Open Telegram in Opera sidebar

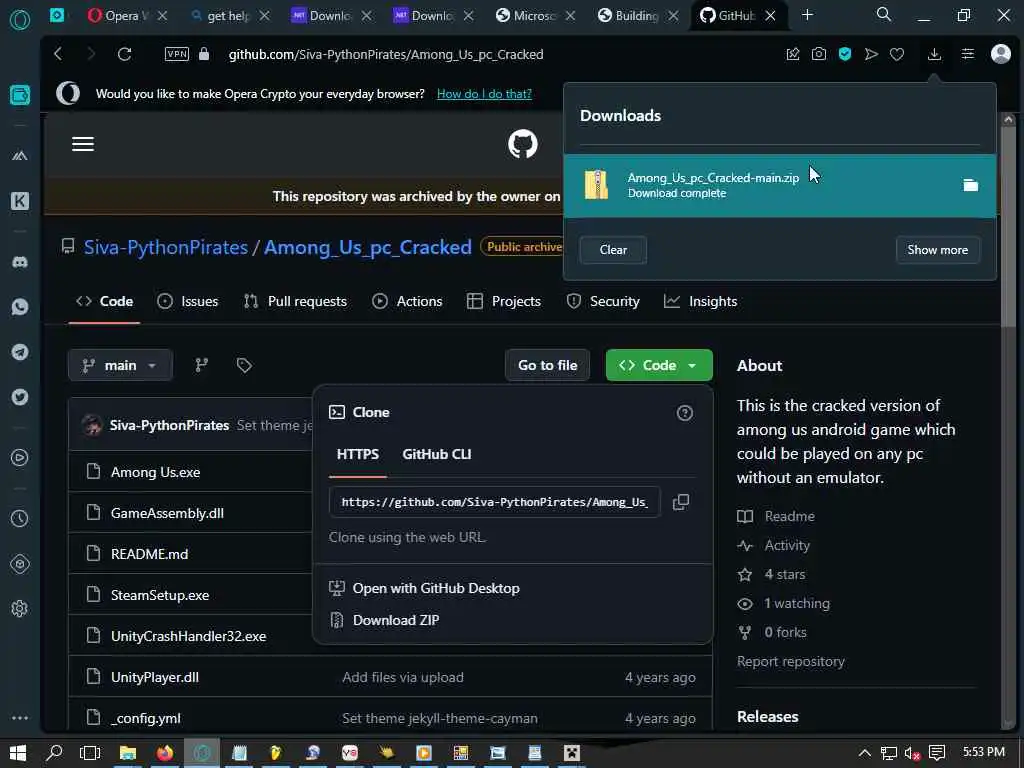[20, 352]
